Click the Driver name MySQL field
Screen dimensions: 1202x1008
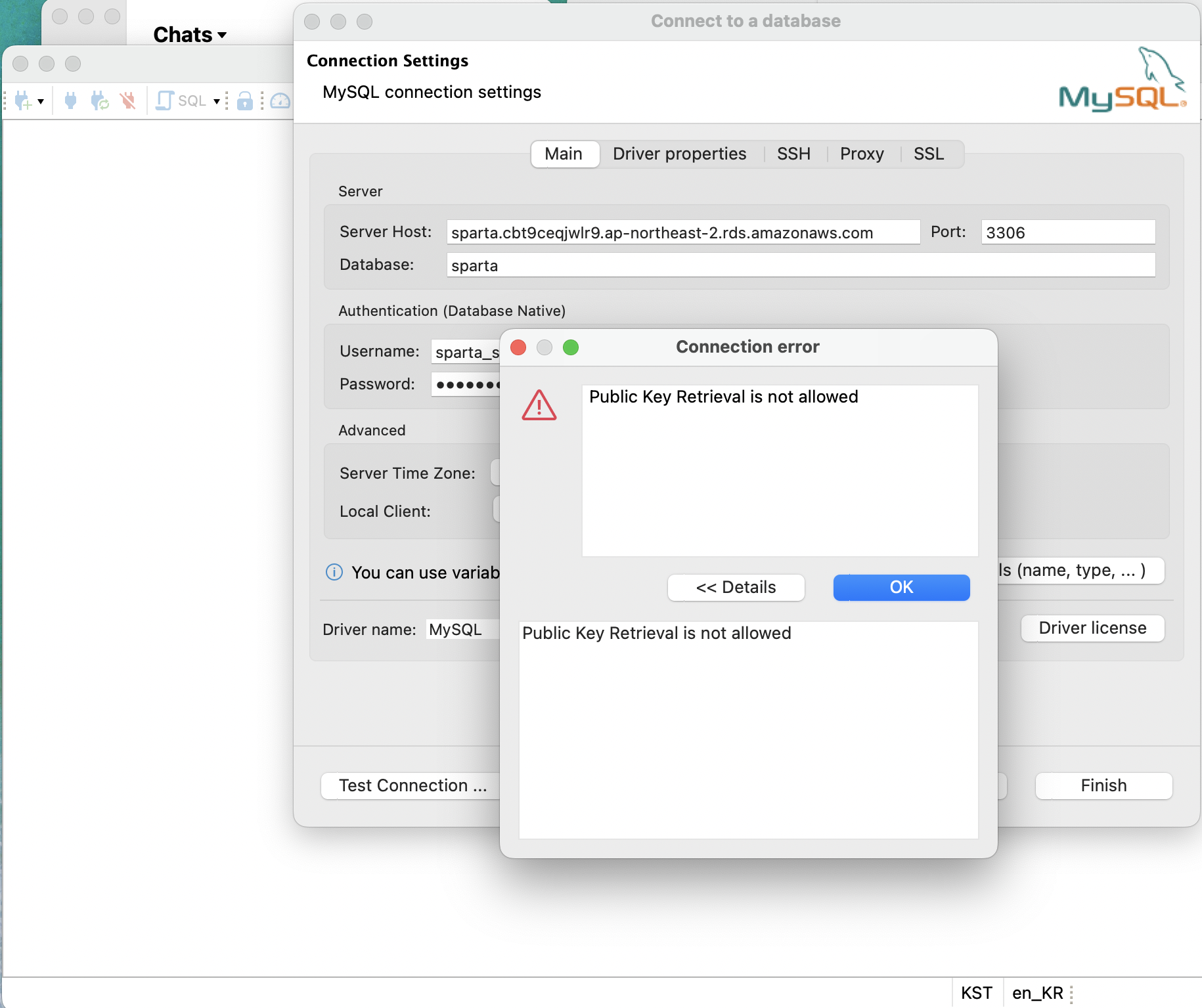[x=462, y=630]
